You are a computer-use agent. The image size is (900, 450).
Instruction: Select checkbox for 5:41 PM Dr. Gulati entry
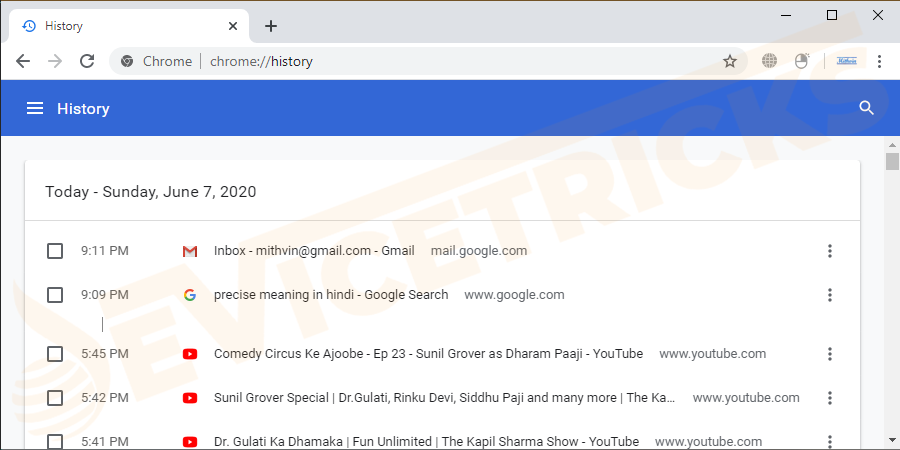[55, 441]
